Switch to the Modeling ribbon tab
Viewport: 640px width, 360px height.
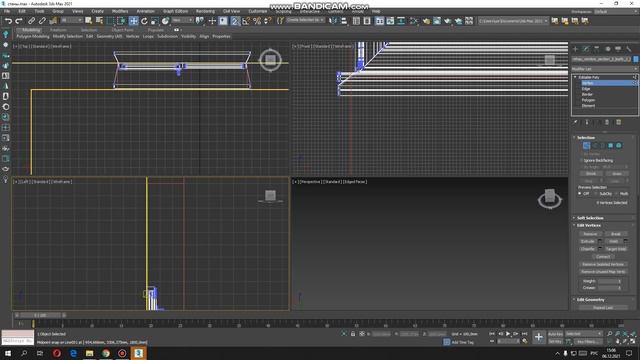(31, 30)
